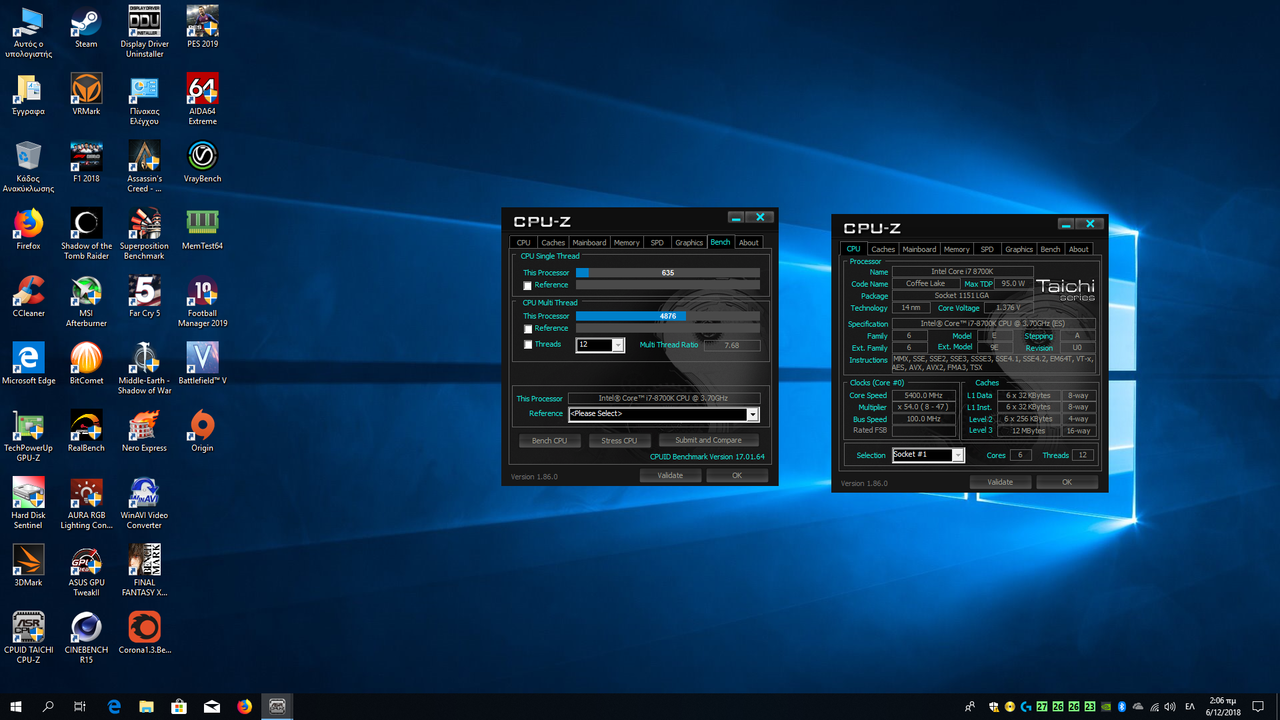Viewport: 1280px width, 720px height.
Task: Click OK in the Bench window
Action: click(x=737, y=476)
